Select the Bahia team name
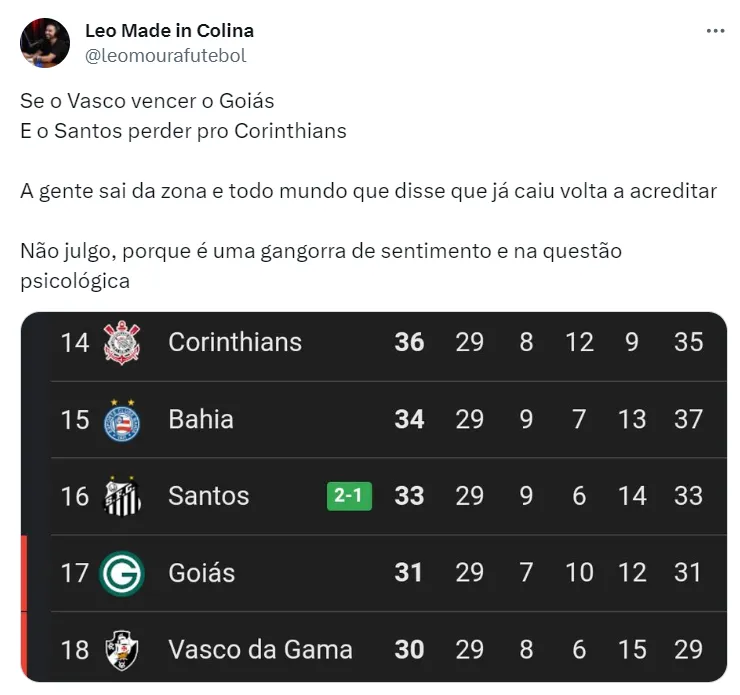Viewport: 740px width, 695px height. (201, 419)
